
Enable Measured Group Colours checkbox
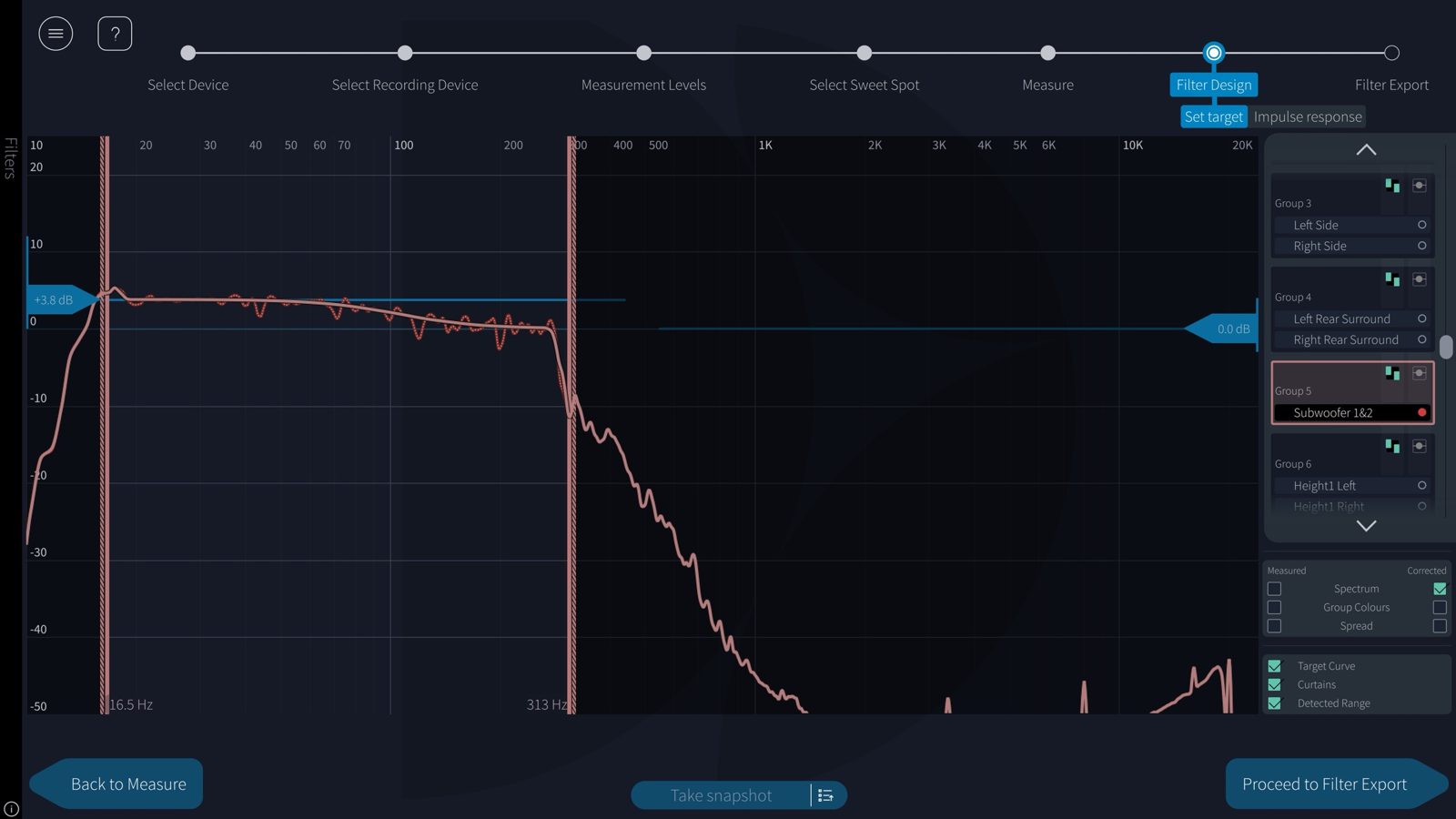1274,607
